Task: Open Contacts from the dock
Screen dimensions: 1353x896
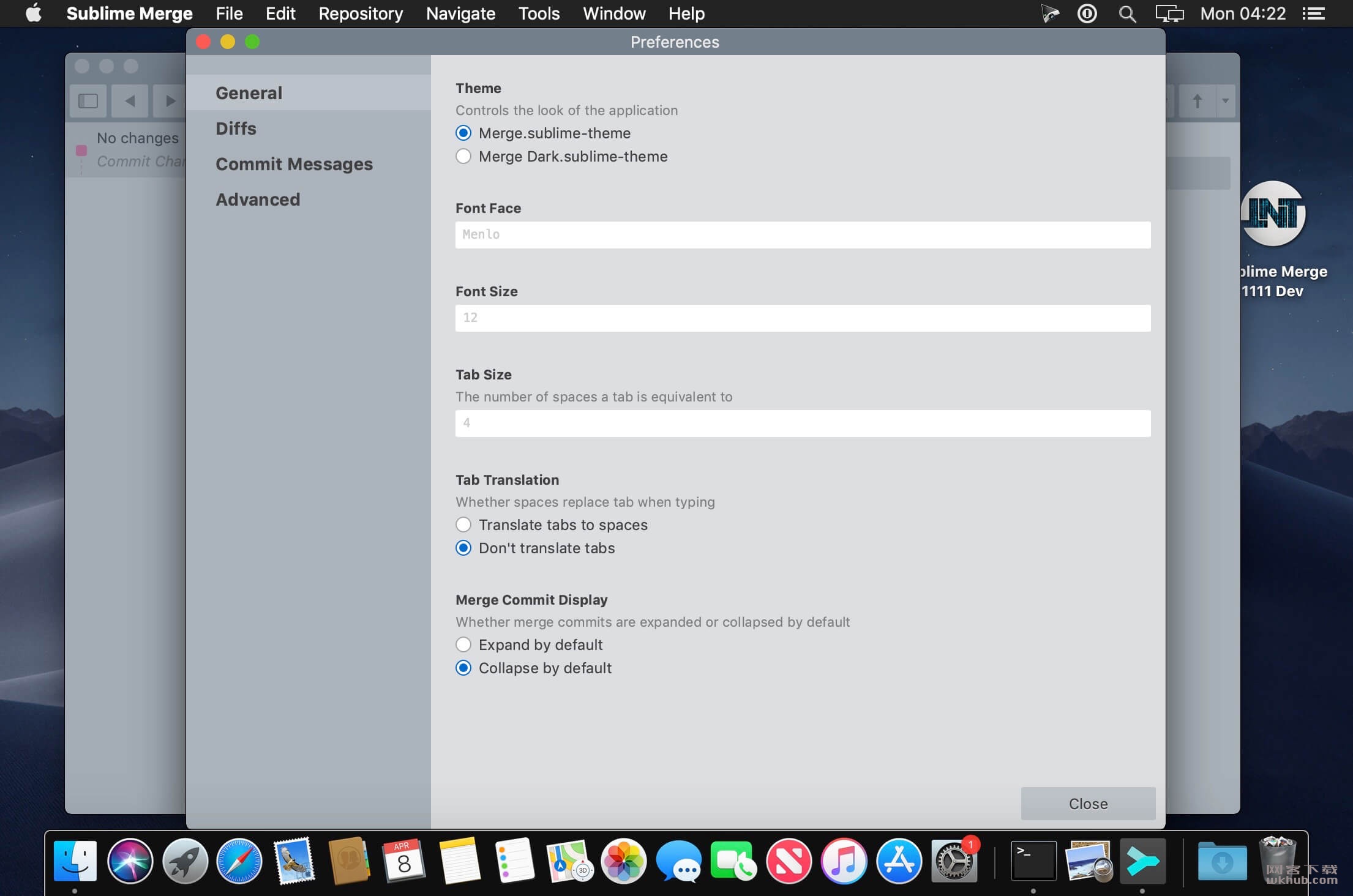Action: tap(349, 861)
